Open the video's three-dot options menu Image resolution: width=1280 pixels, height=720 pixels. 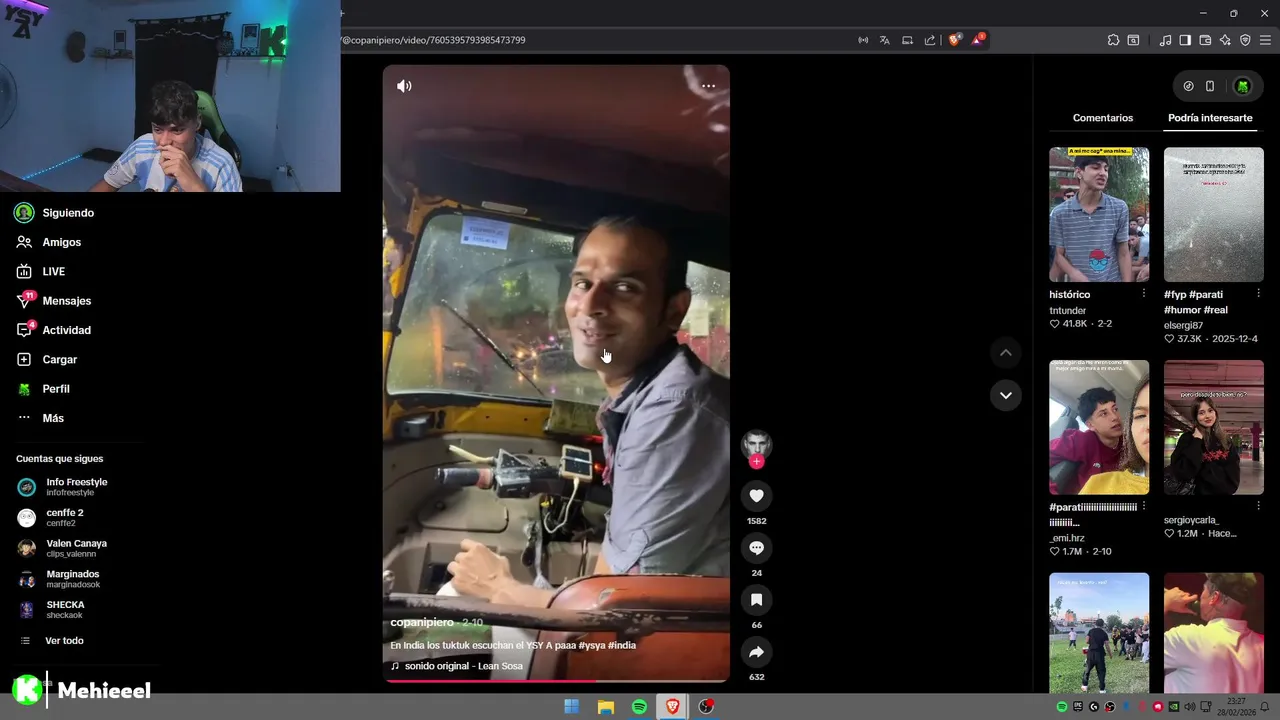coord(708,86)
